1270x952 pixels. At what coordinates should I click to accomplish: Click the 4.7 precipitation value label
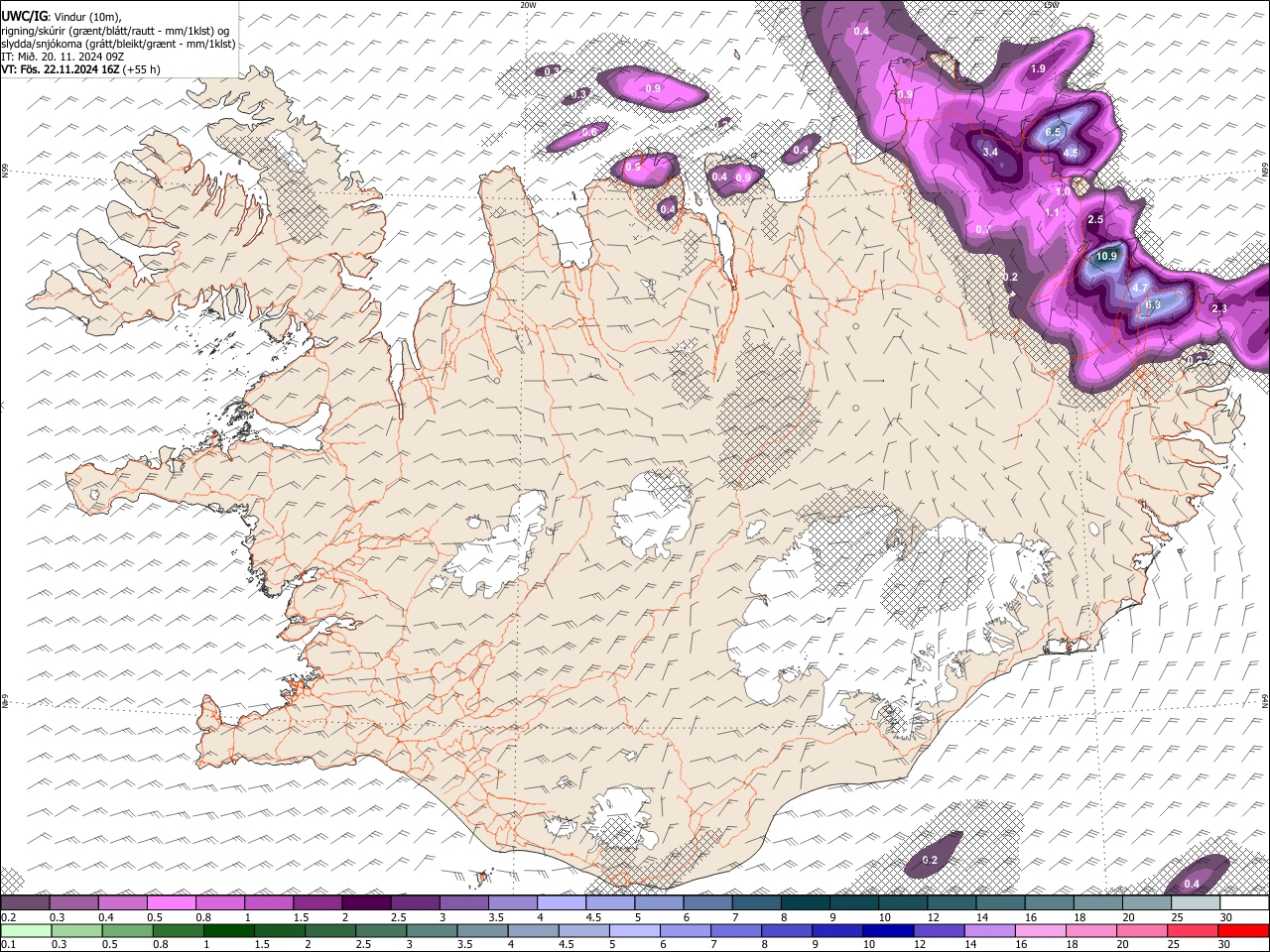coord(1140,288)
